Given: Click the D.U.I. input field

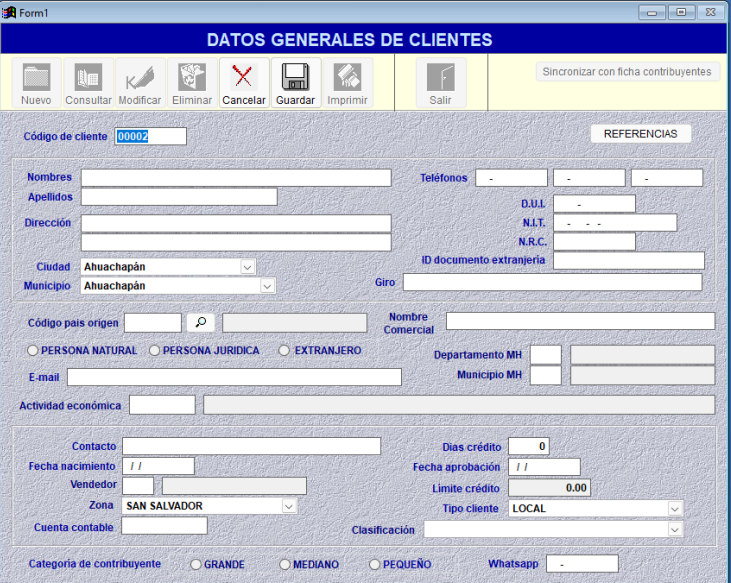Looking at the screenshot, I should (594, 204).
